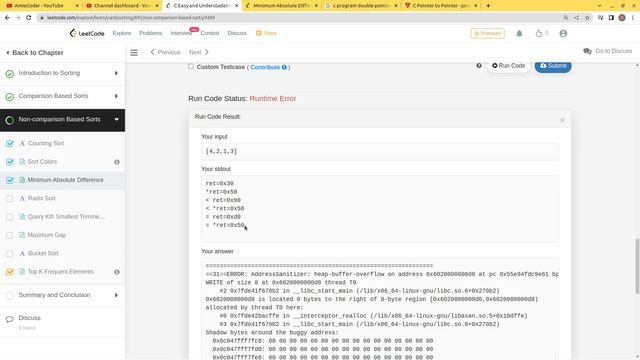Switch to the C Pointer to Pointer tab
Screen dimensions: 640x360
point(441,6)
